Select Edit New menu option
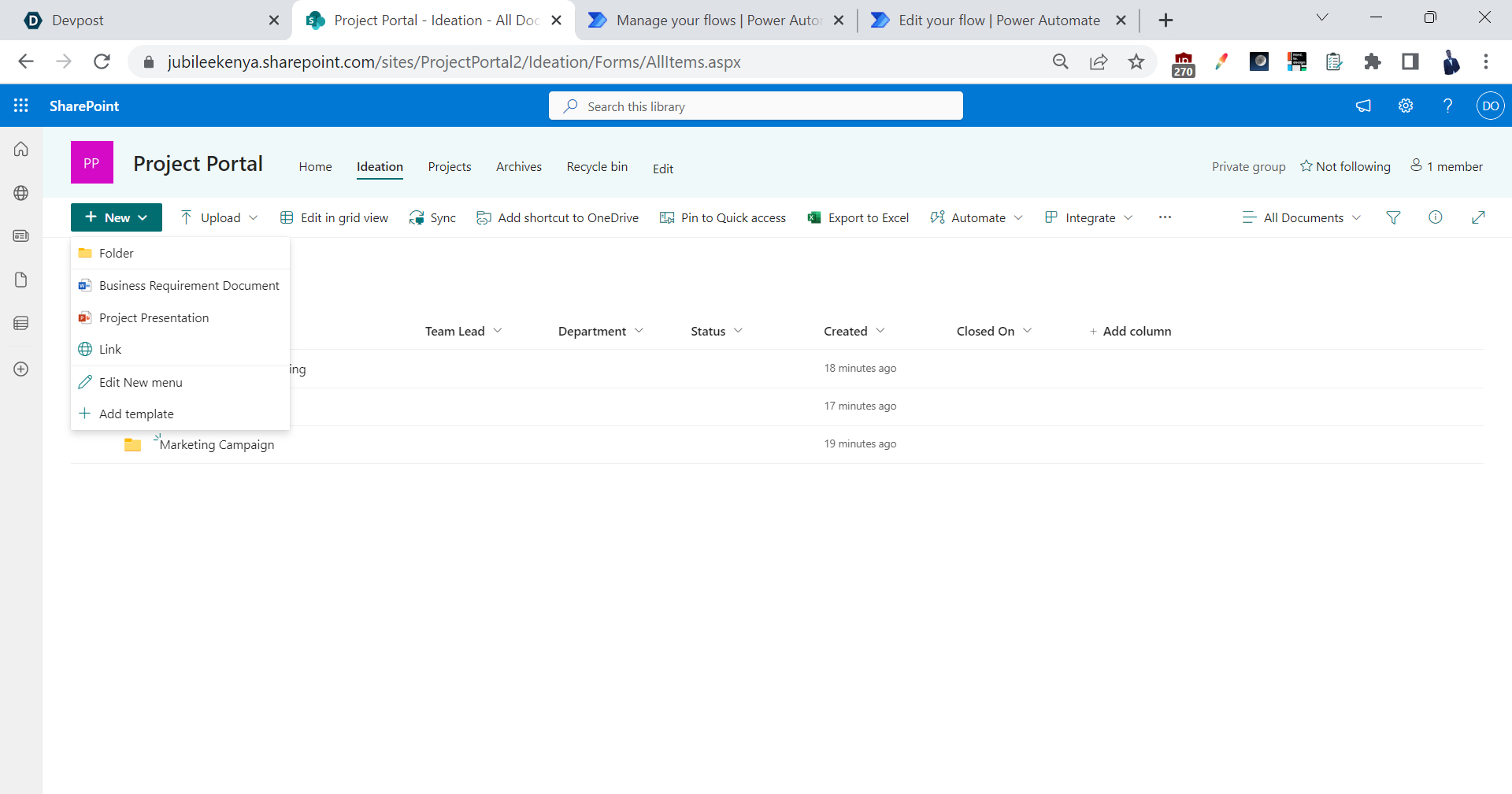 tap(180, 382)
